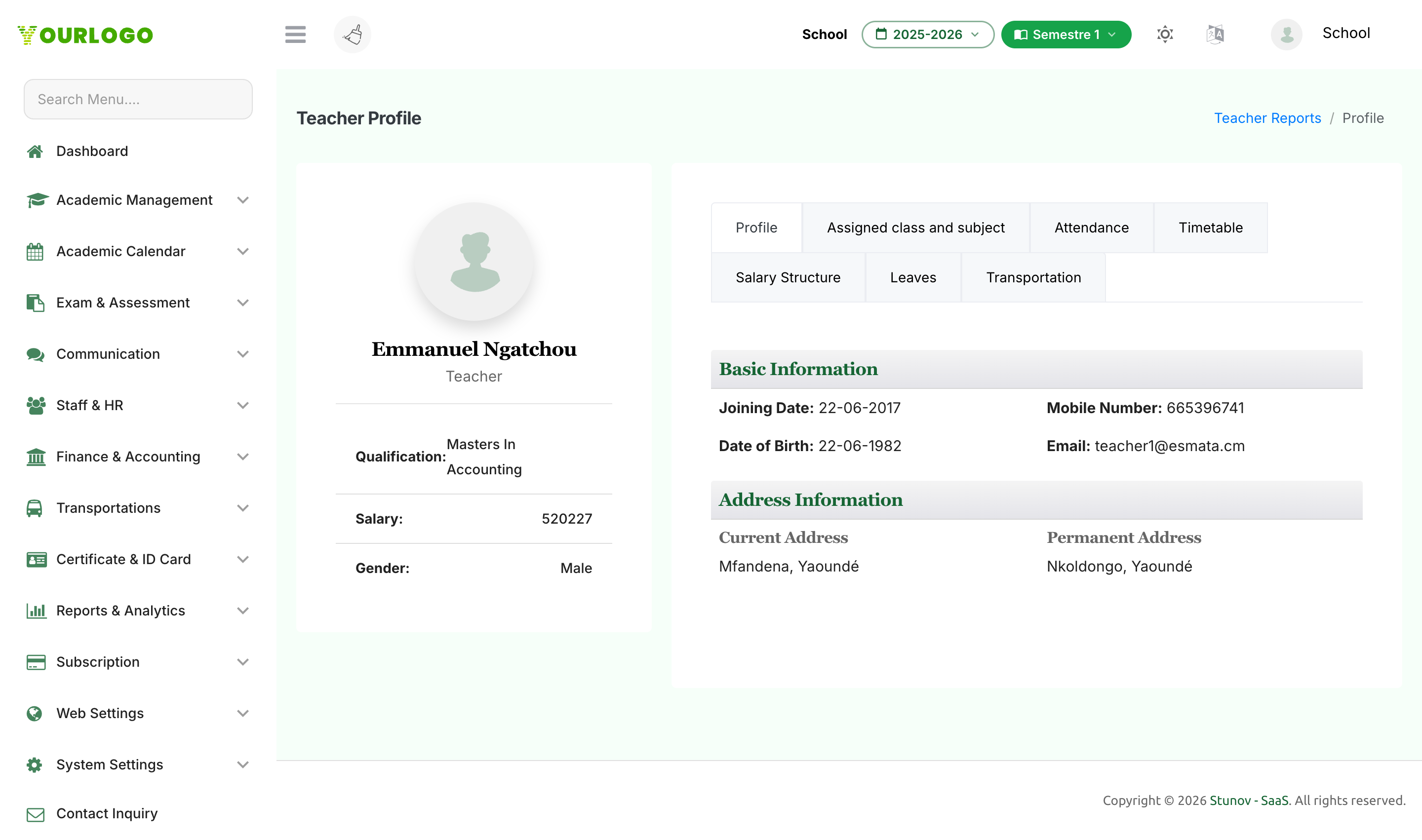
Task: Focus the Search Menu input field
Action: [x=138, y=99]
